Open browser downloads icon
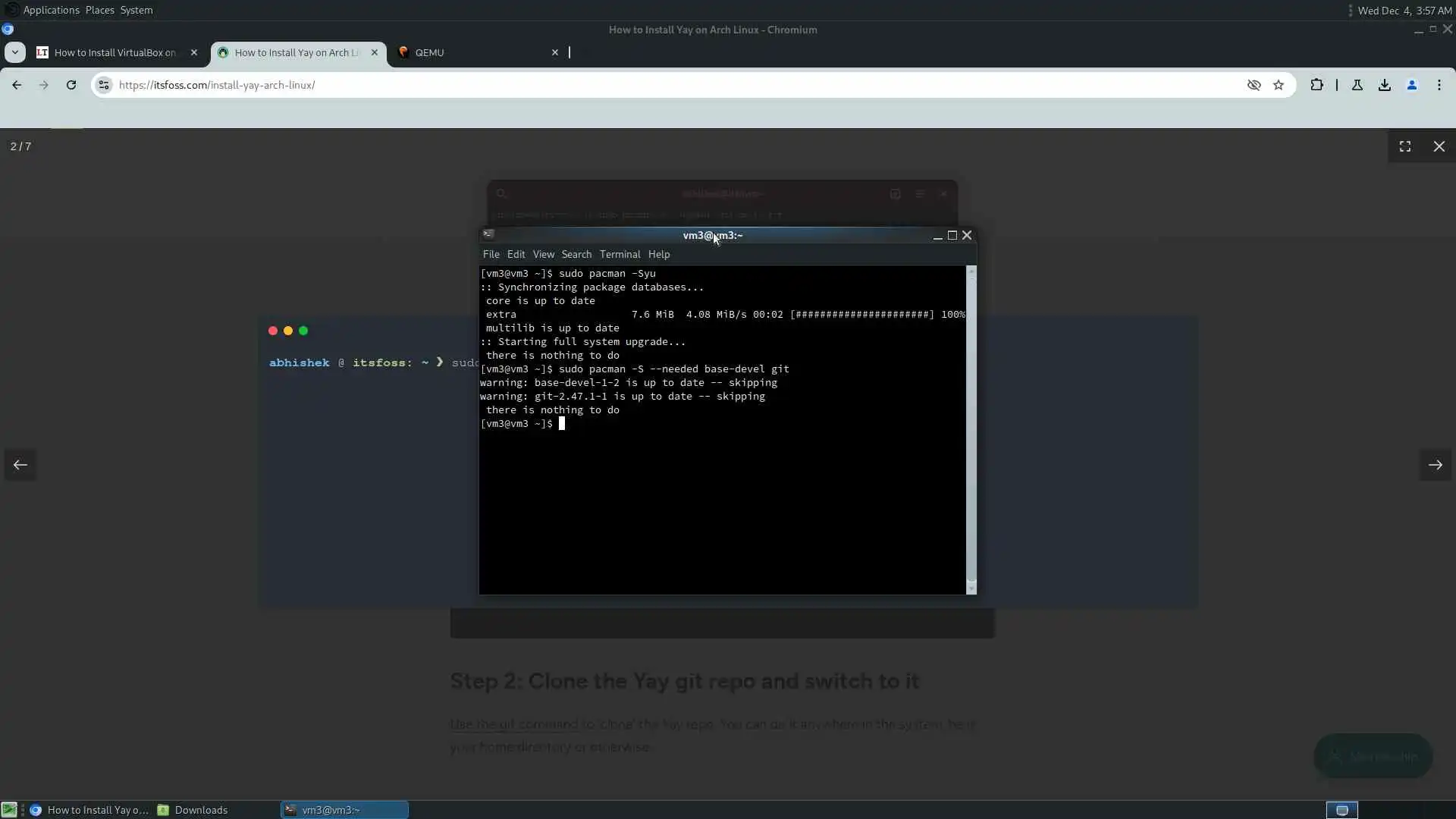The image size is (1456, 819). tap(1385, 85)
